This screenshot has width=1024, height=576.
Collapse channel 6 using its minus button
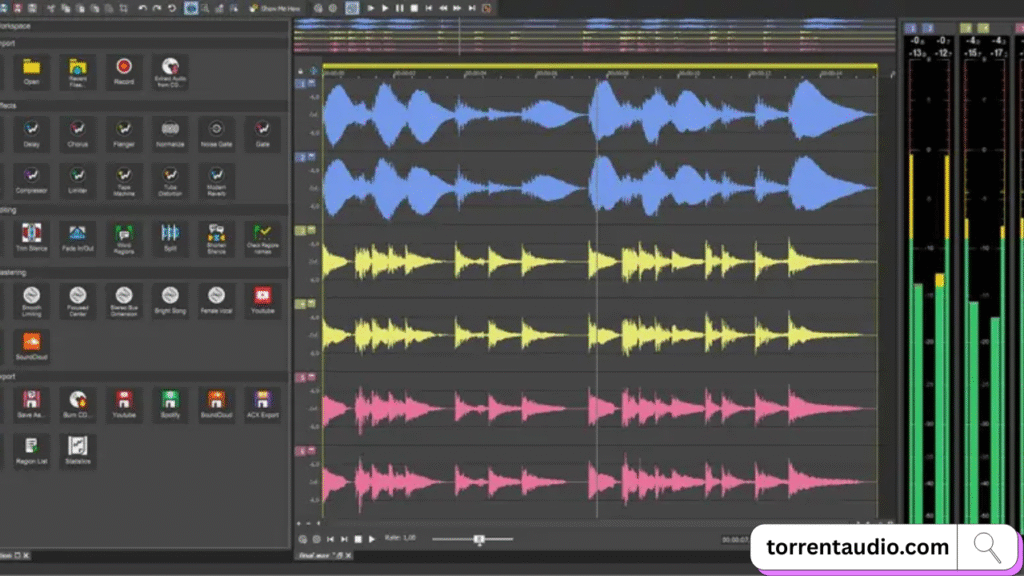[311, 451]
